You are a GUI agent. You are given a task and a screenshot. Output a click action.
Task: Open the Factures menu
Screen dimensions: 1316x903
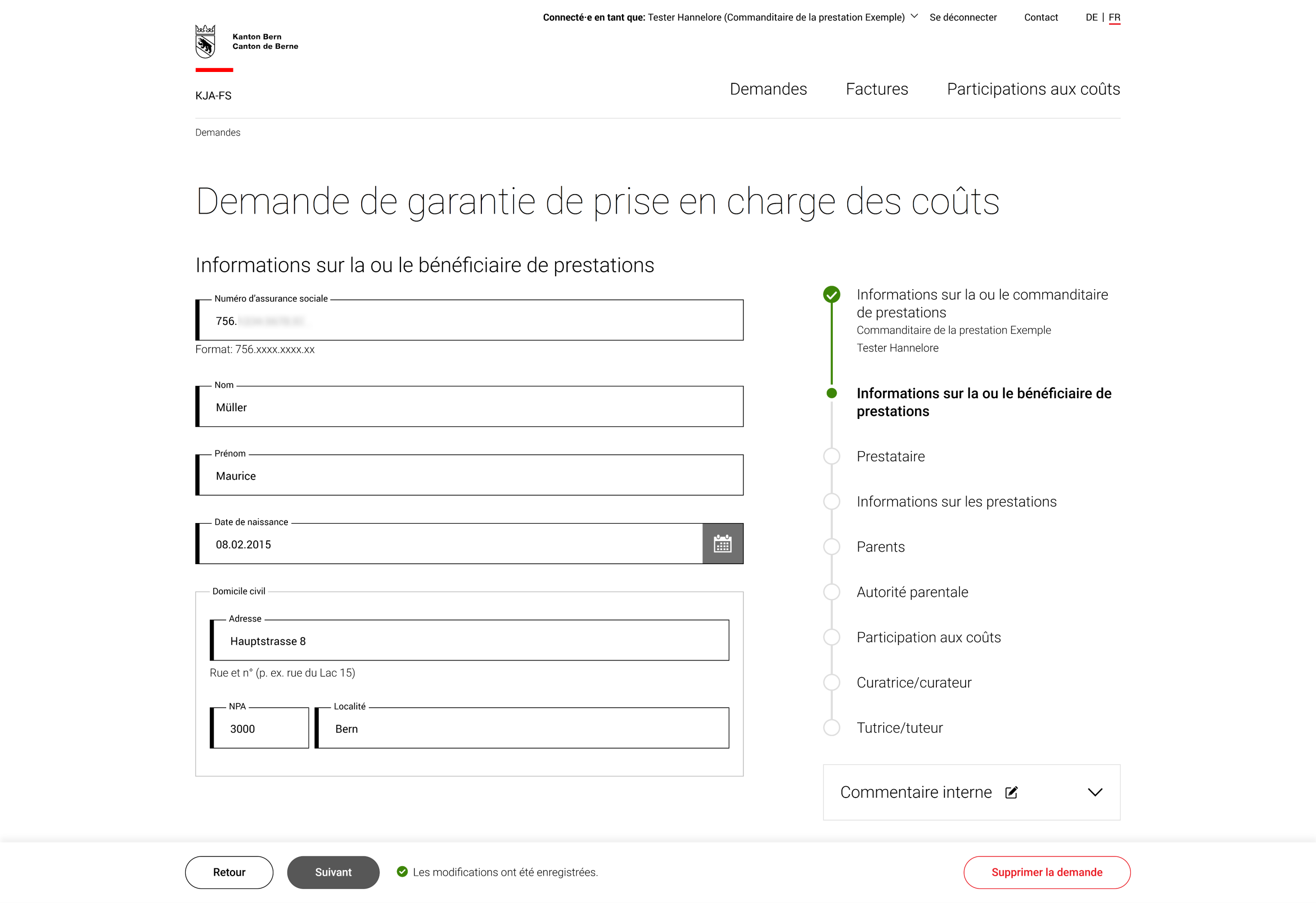[x=876, y=89]
